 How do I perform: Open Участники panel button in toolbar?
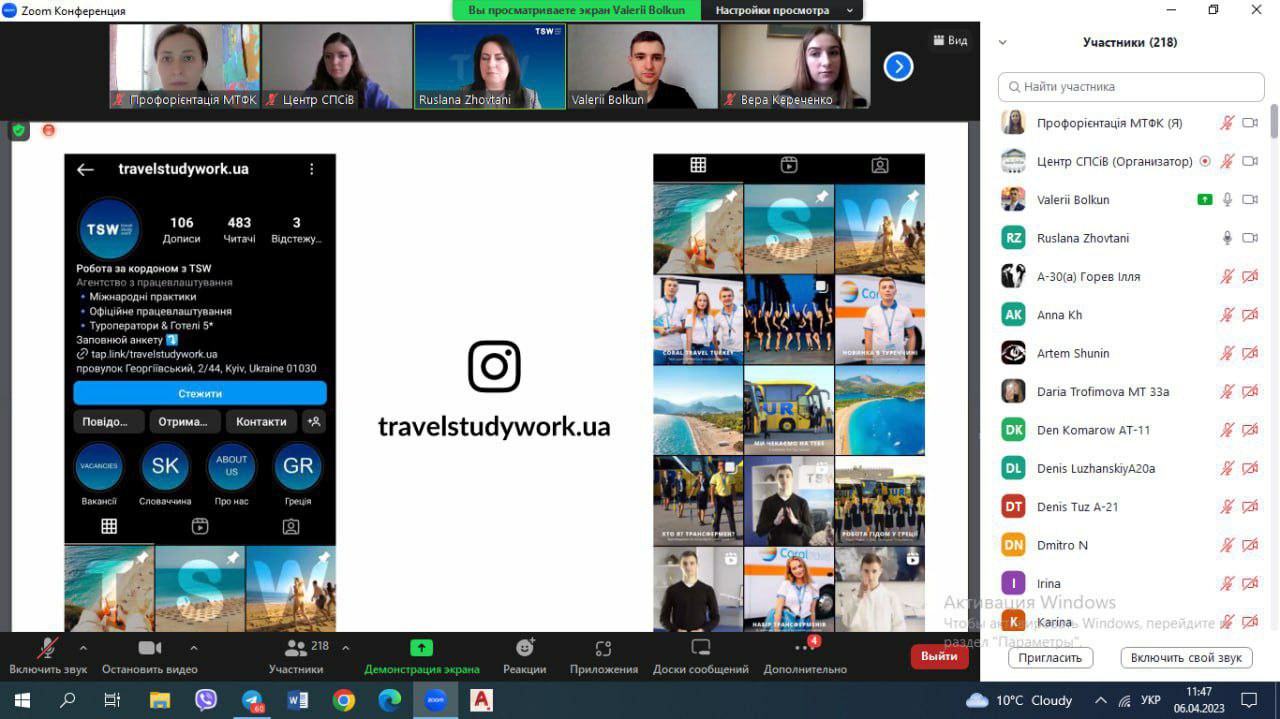pos(296,656)
